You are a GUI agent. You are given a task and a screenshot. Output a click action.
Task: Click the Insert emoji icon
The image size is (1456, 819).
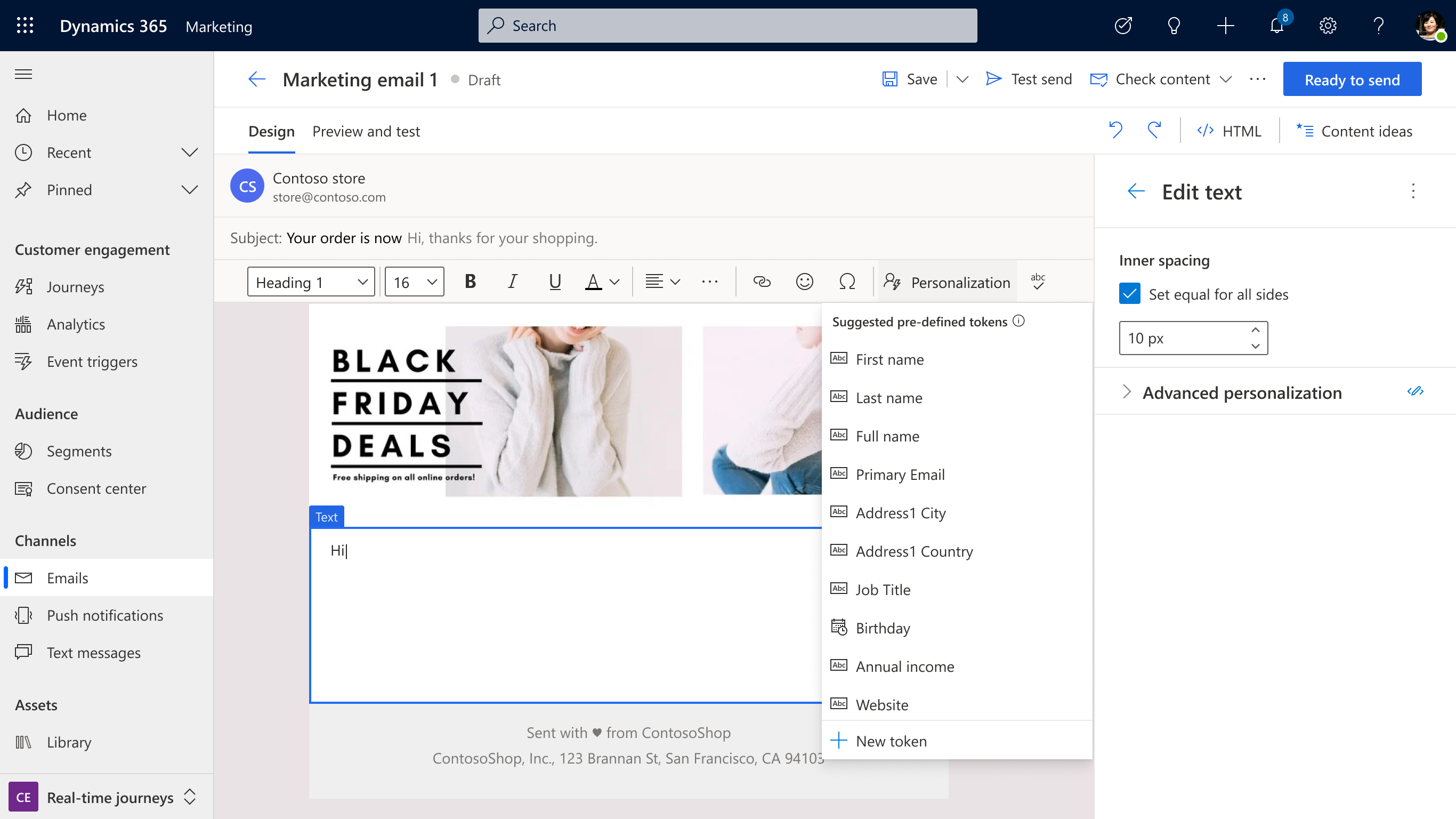(x=804, y=282)
